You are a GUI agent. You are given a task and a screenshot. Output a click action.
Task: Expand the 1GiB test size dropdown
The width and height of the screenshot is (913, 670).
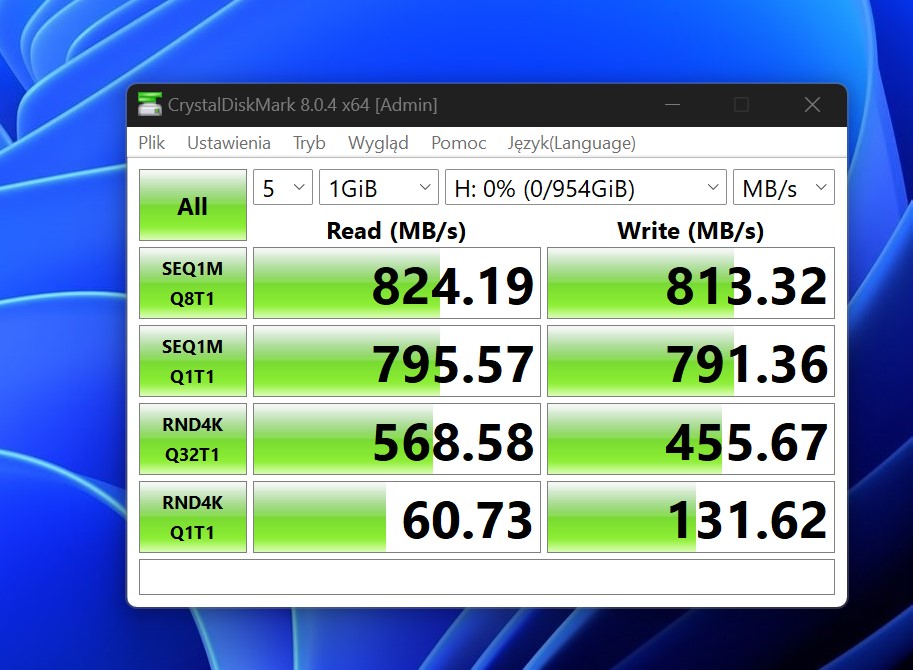tap(379, 187)
